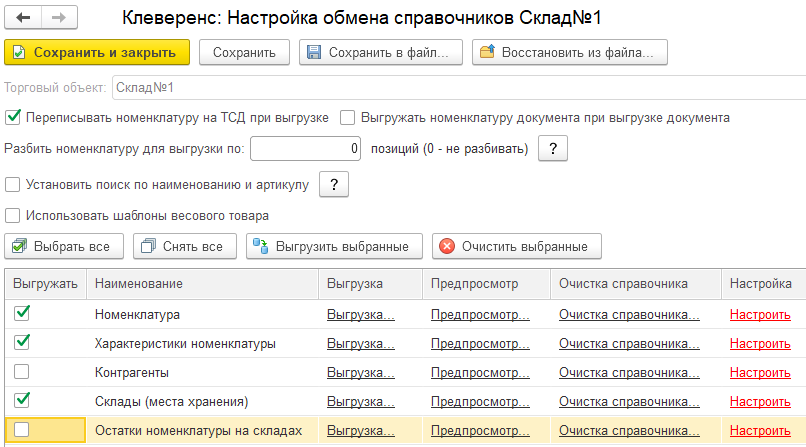
Task: Click 'Настроить' for Склады (места хранения)
Action: coord(760,402)
